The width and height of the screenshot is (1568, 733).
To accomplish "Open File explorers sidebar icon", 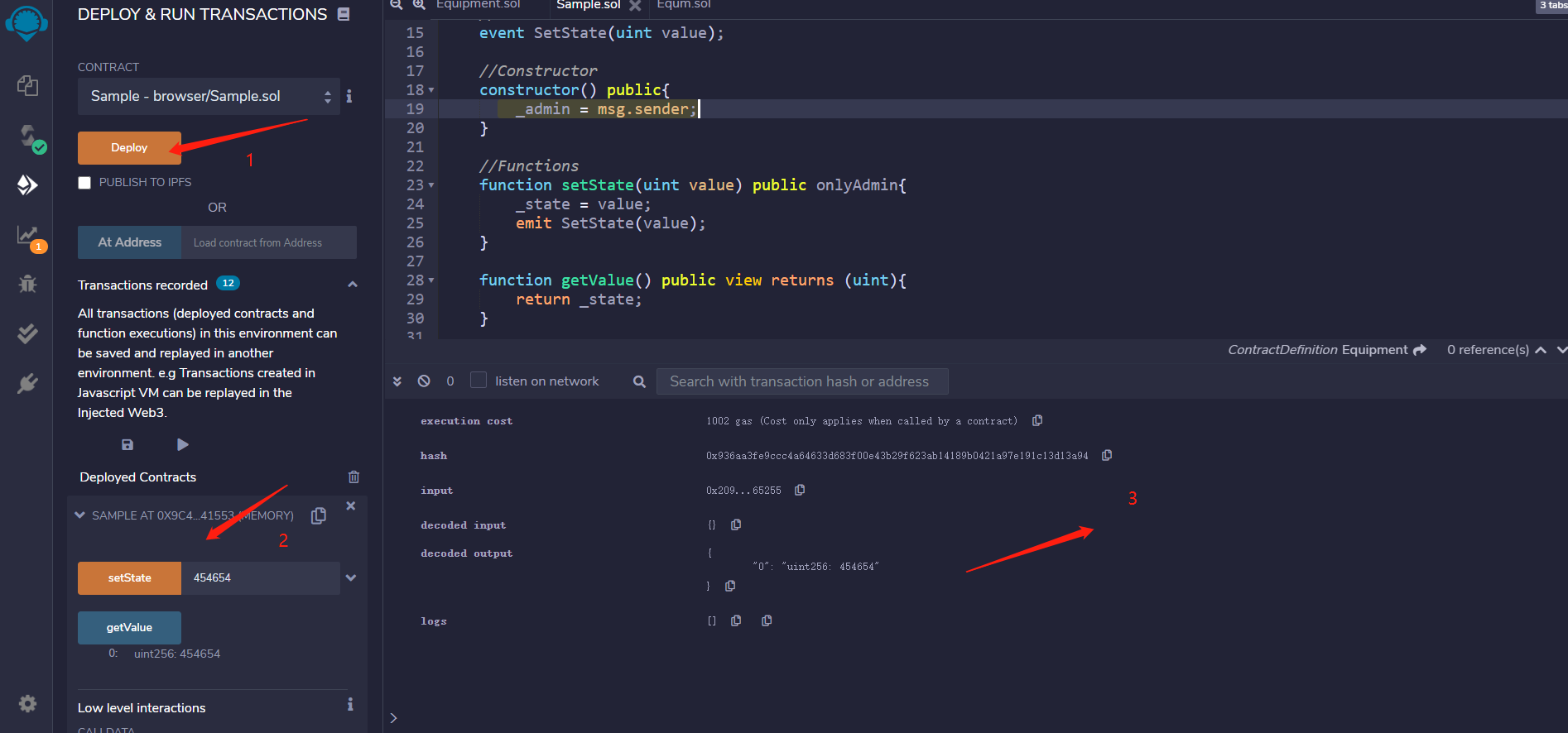I will click(x=27, y=85).
